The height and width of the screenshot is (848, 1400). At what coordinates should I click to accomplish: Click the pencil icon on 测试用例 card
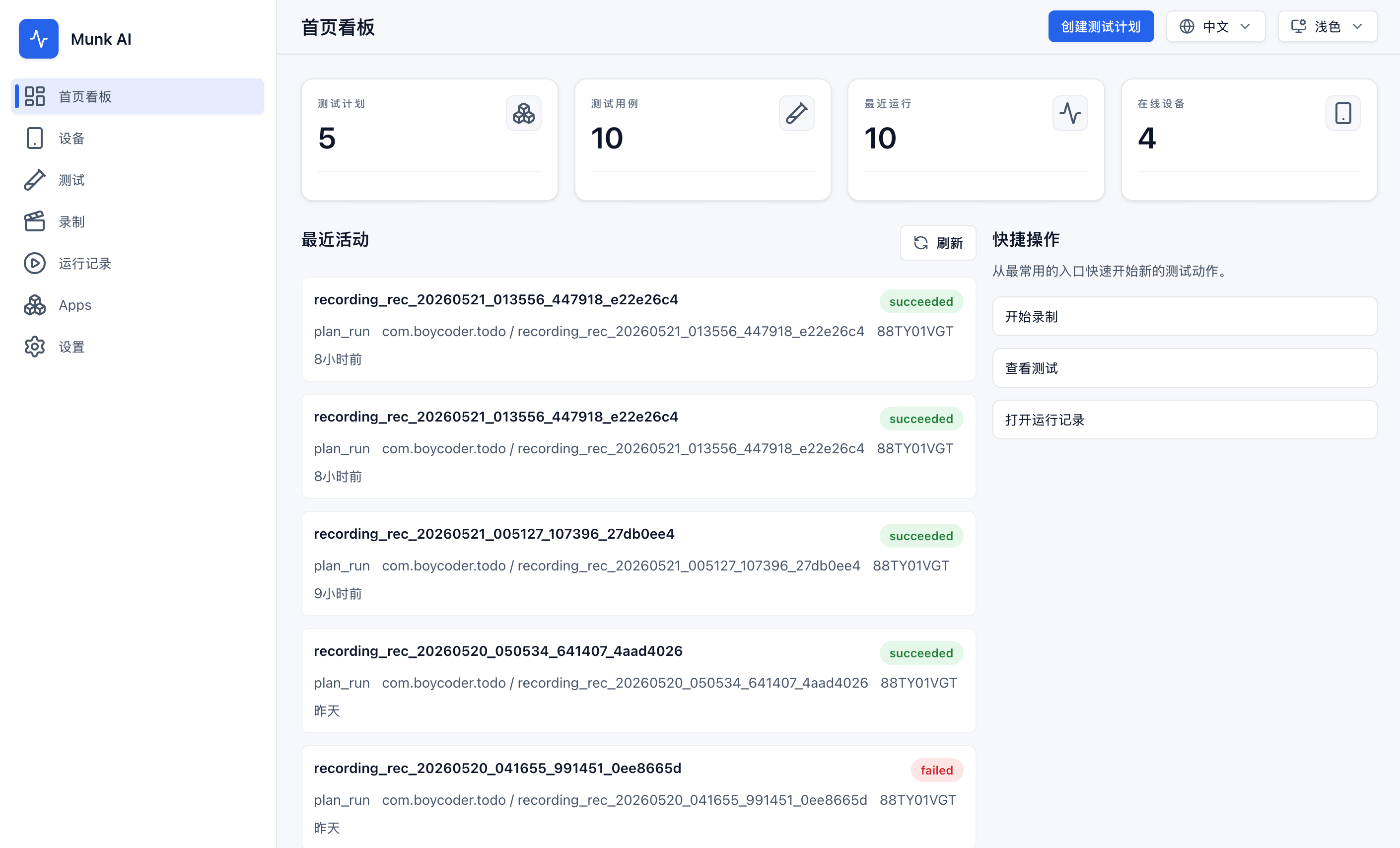pos(797,113)
